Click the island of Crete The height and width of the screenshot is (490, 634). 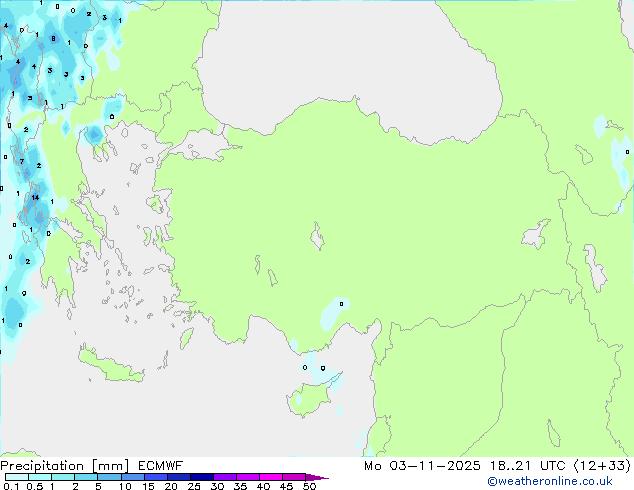click(x=110, y=366)
